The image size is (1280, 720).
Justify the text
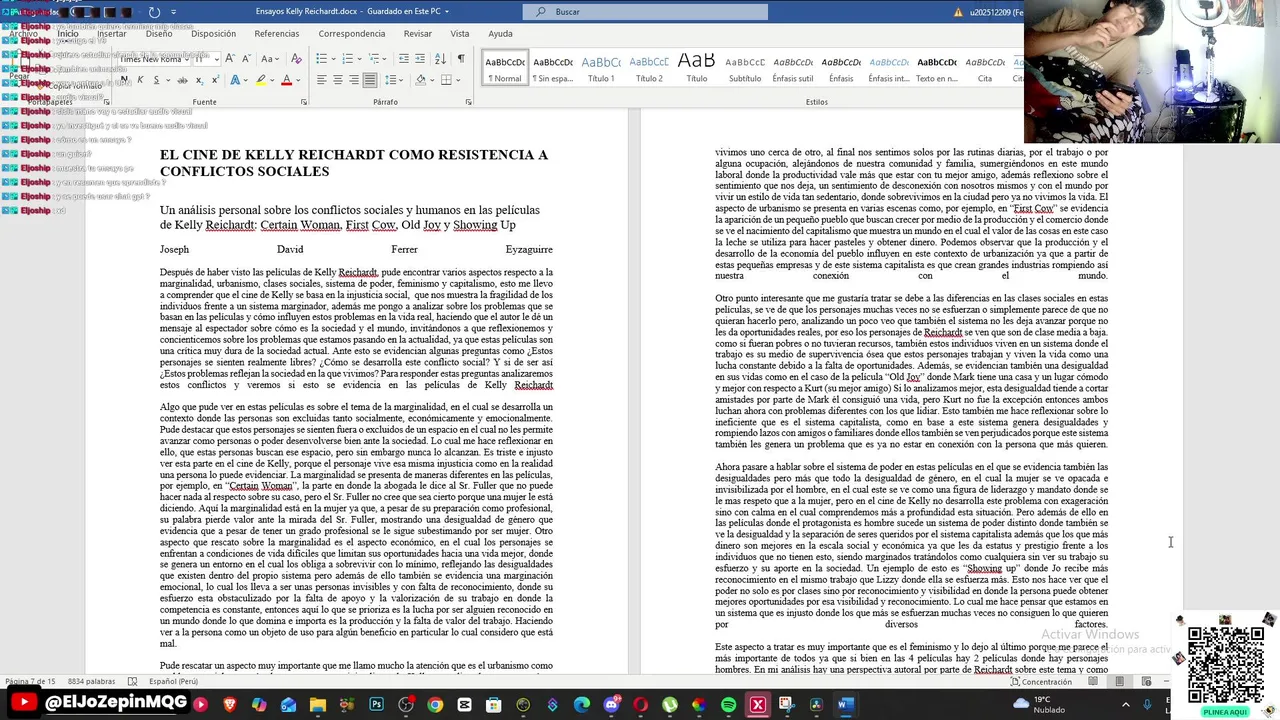(370, 80)
